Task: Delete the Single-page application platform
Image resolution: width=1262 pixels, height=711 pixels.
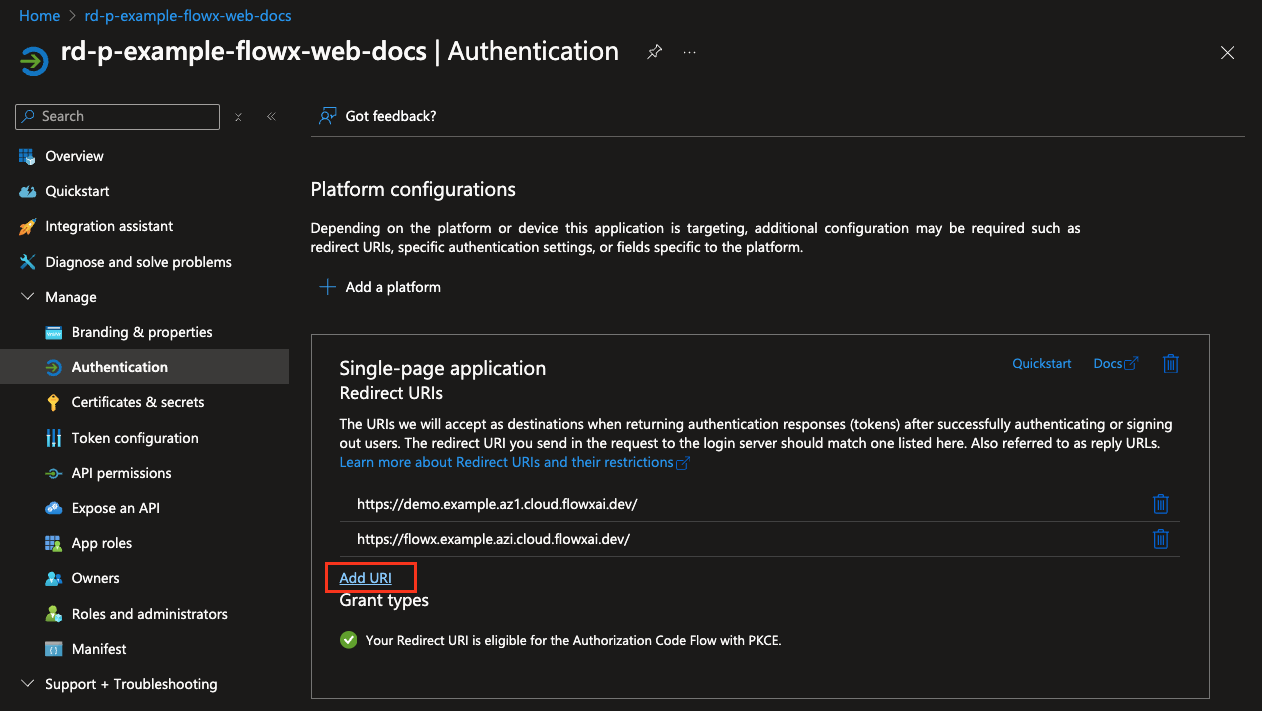Action: coord(1171,364)
